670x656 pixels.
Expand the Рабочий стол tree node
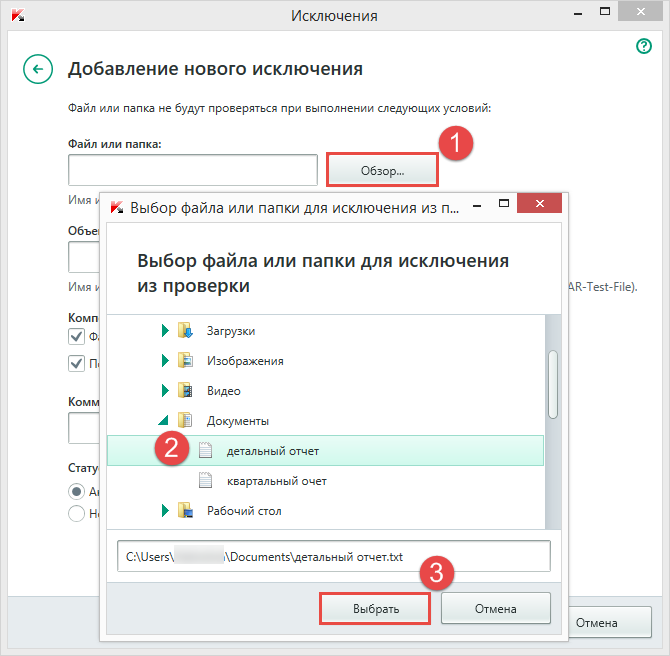coord(165,511)
